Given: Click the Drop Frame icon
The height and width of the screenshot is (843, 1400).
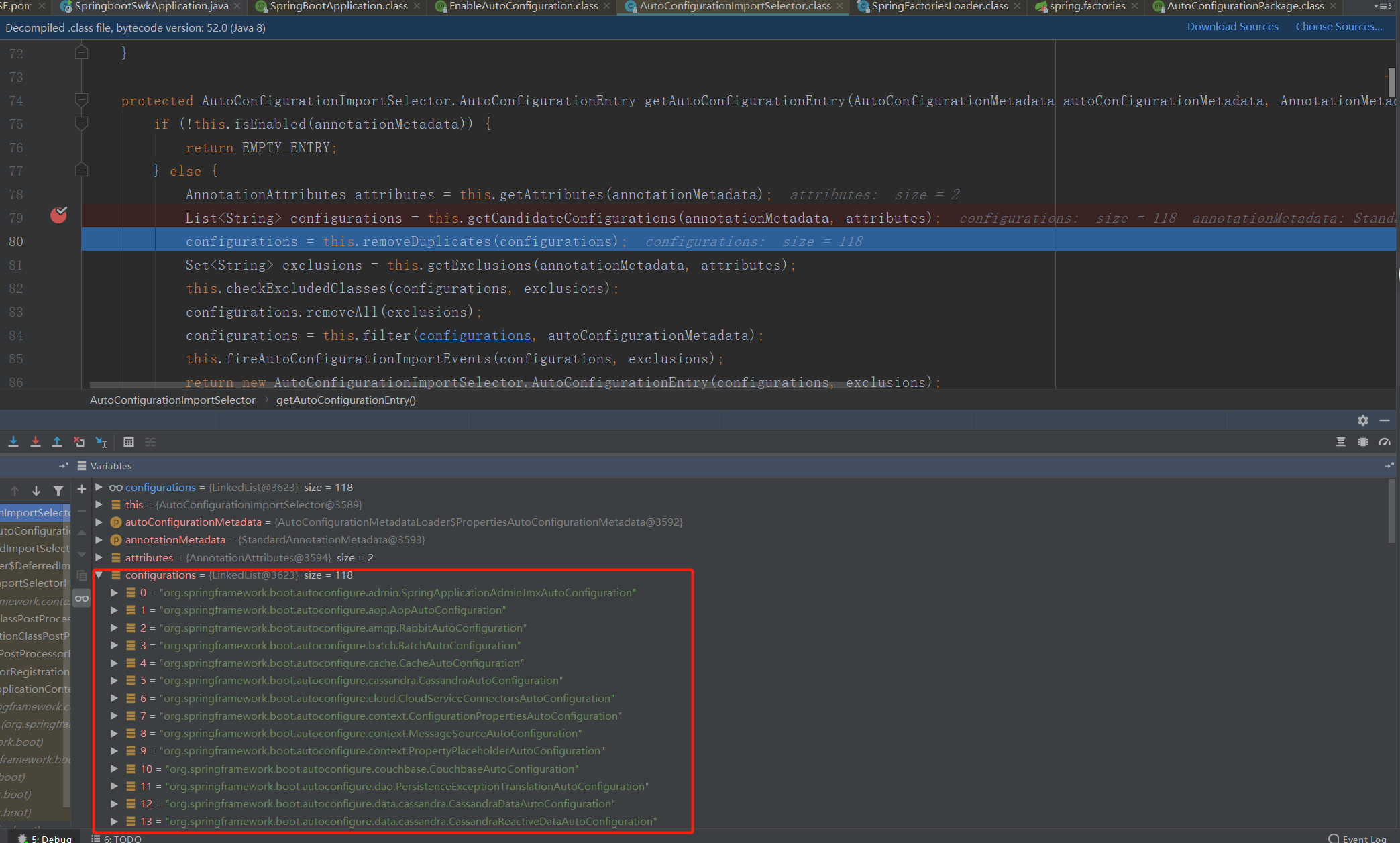Looking at the screenshot, I should point(79,442).
